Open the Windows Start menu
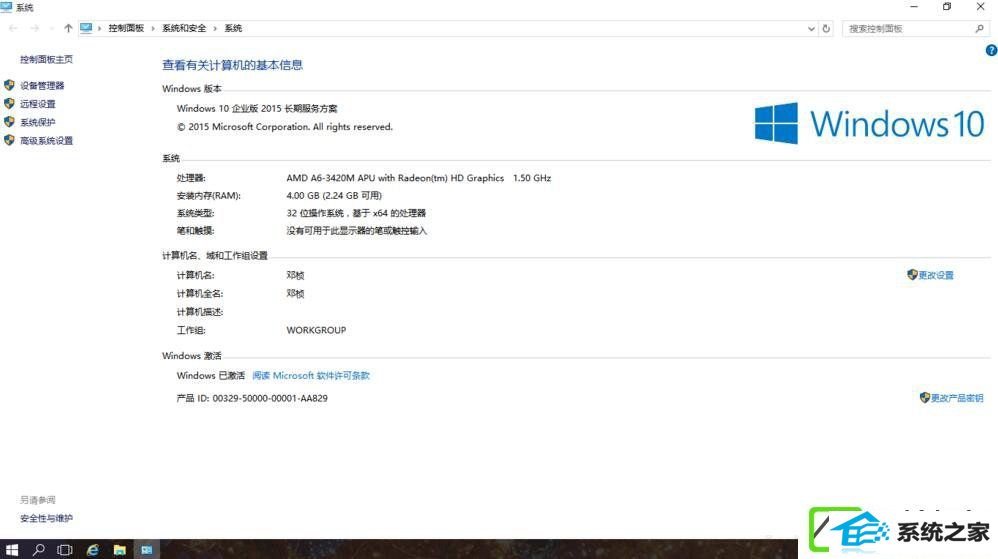 click(11, 549)
